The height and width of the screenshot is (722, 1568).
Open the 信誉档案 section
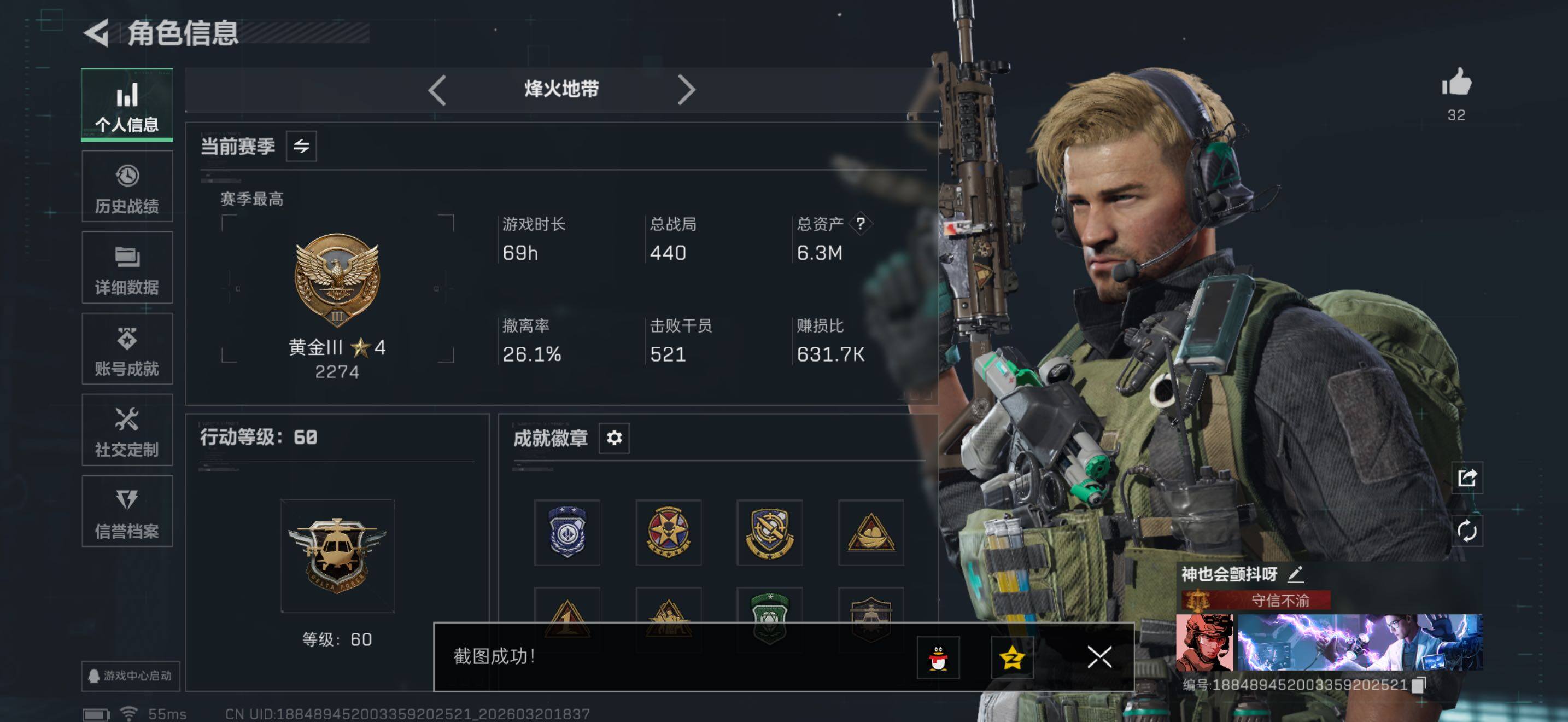(x=127, y=511)
